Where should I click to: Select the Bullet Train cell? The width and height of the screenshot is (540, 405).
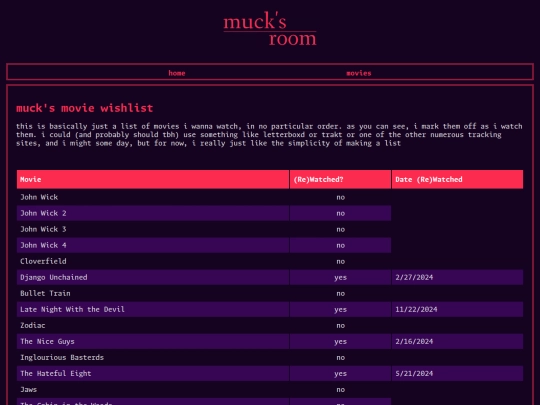pos(153,293)
